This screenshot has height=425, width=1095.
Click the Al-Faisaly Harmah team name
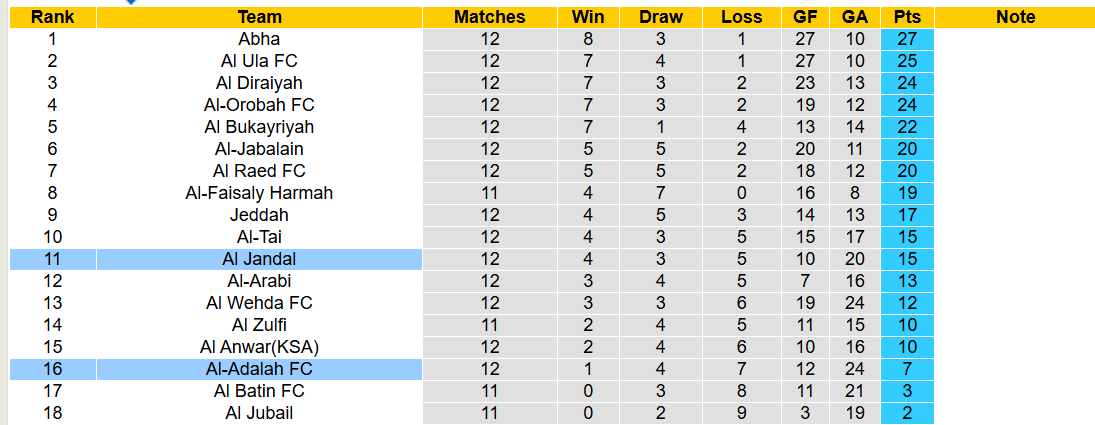click(259, 193)
